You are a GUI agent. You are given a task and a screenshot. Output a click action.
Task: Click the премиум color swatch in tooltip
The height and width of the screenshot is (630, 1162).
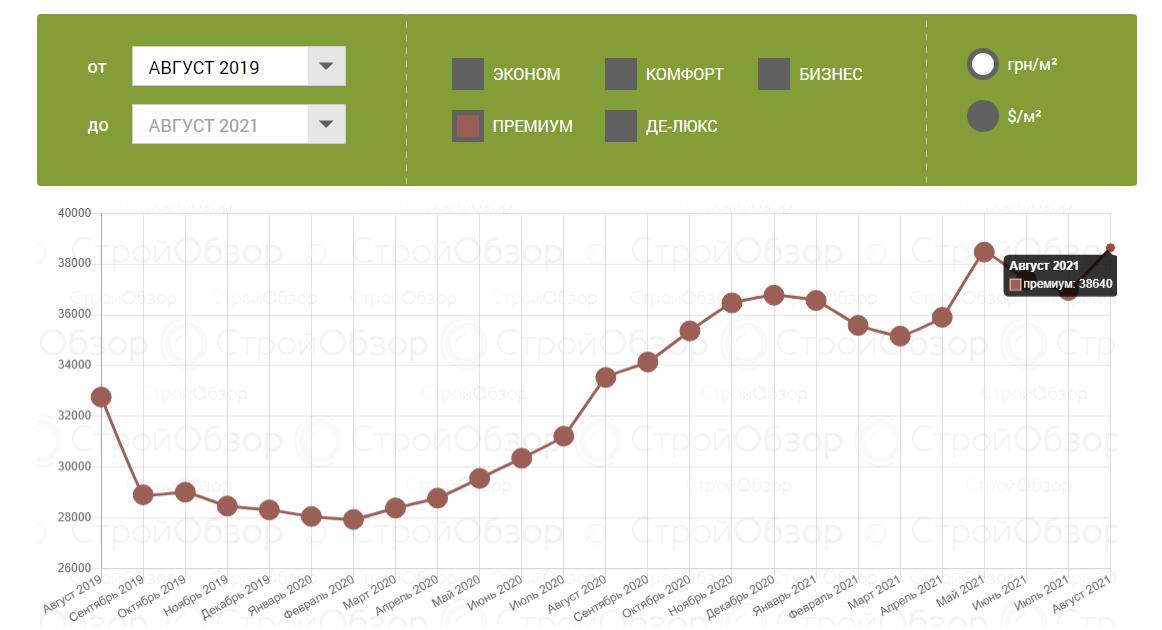pos(1015,285)
